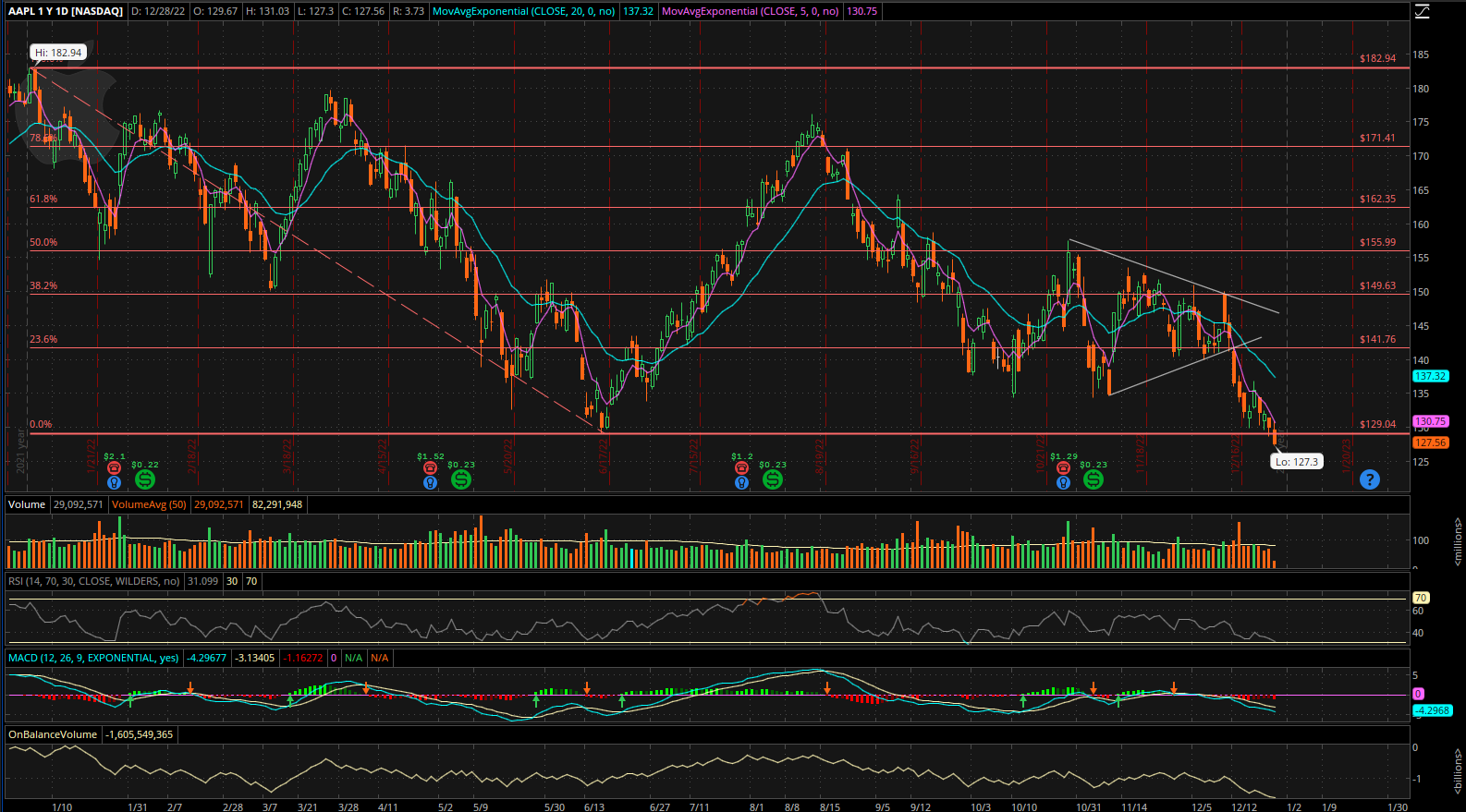Image resolution: width=1466 pixels, height=812 pixels.
Task: Open the earnings phone icon under $1.2
Action: (x=741, y=468)
